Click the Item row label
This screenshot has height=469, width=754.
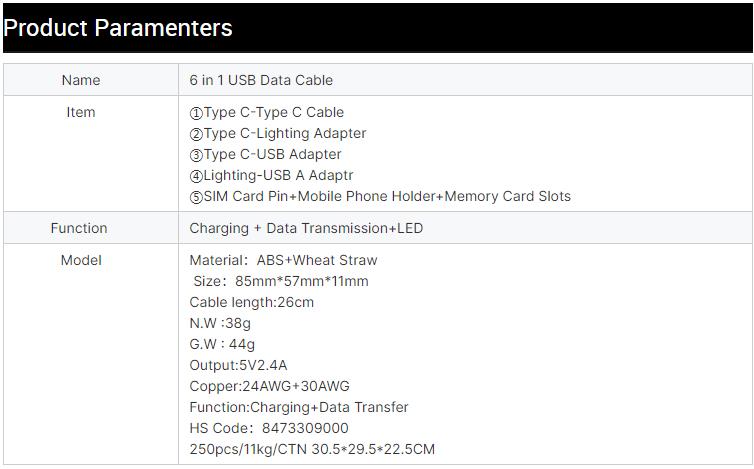(81, 112)
